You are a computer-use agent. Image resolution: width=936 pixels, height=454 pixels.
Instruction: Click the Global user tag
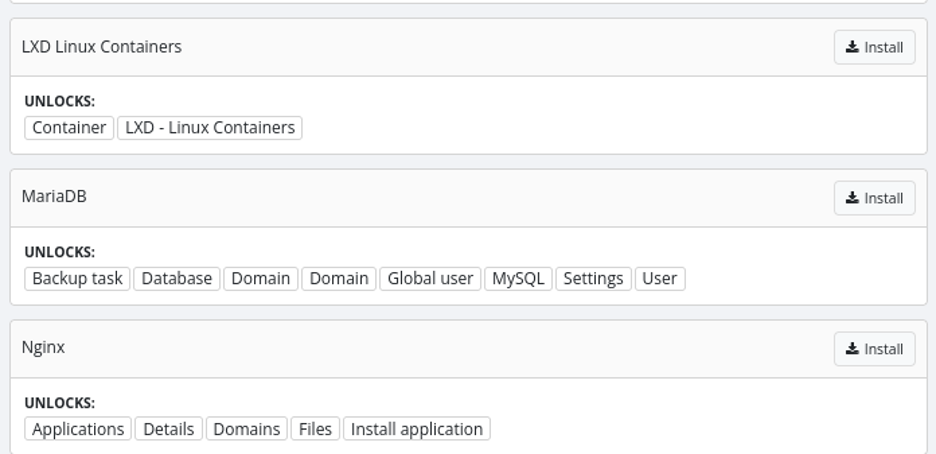pos(430,279)
